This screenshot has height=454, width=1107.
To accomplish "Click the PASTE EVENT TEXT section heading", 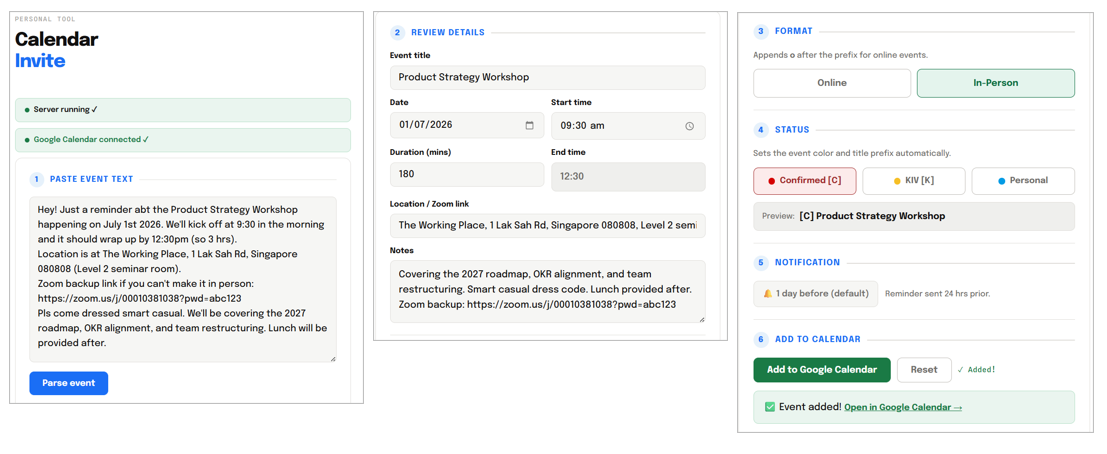I will click(x=91, y=179).
